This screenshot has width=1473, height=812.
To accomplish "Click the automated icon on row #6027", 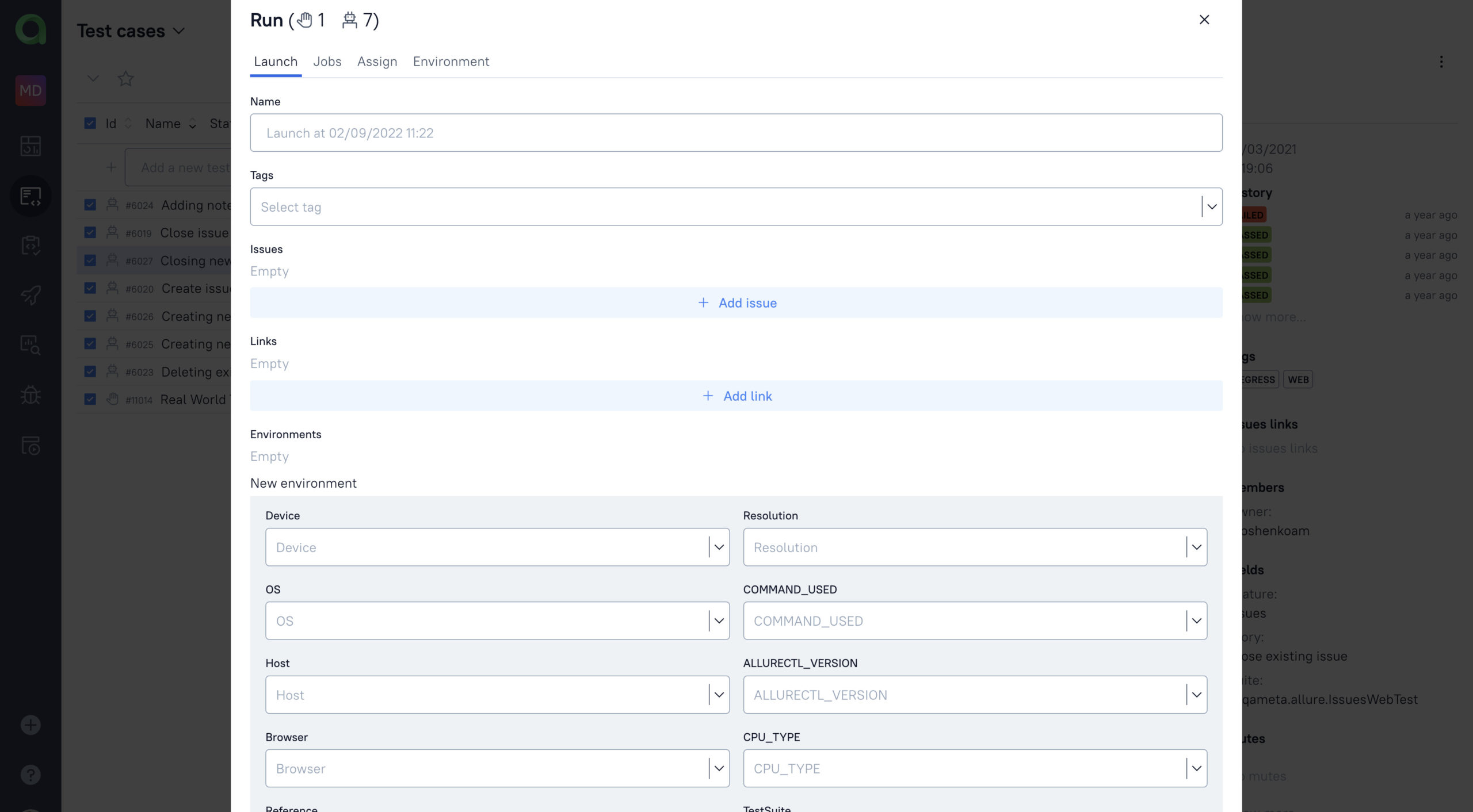I will pos(112,260).
